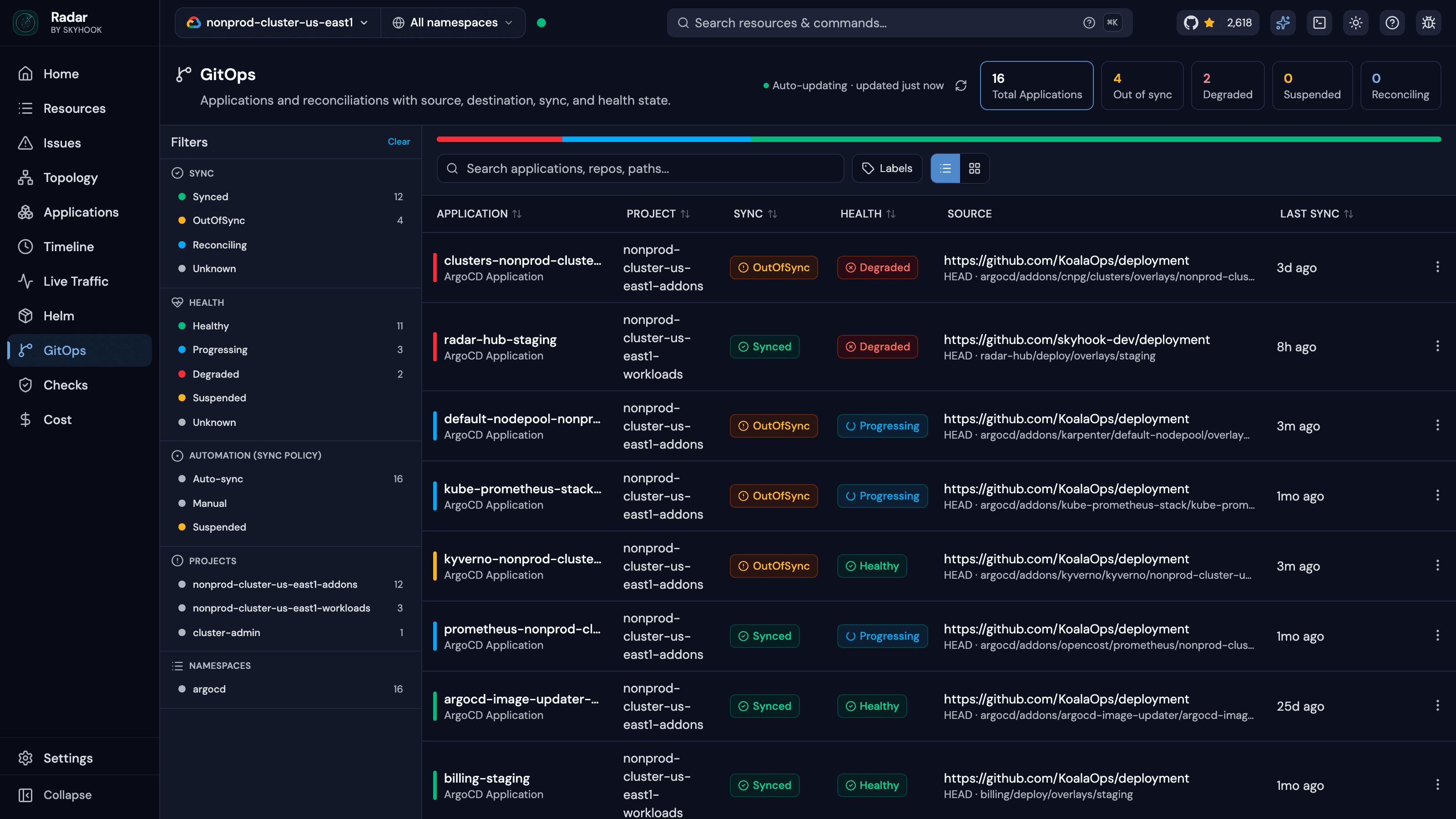Open row menu for clusters-nonprod-cluste application

click(1437, 267)
